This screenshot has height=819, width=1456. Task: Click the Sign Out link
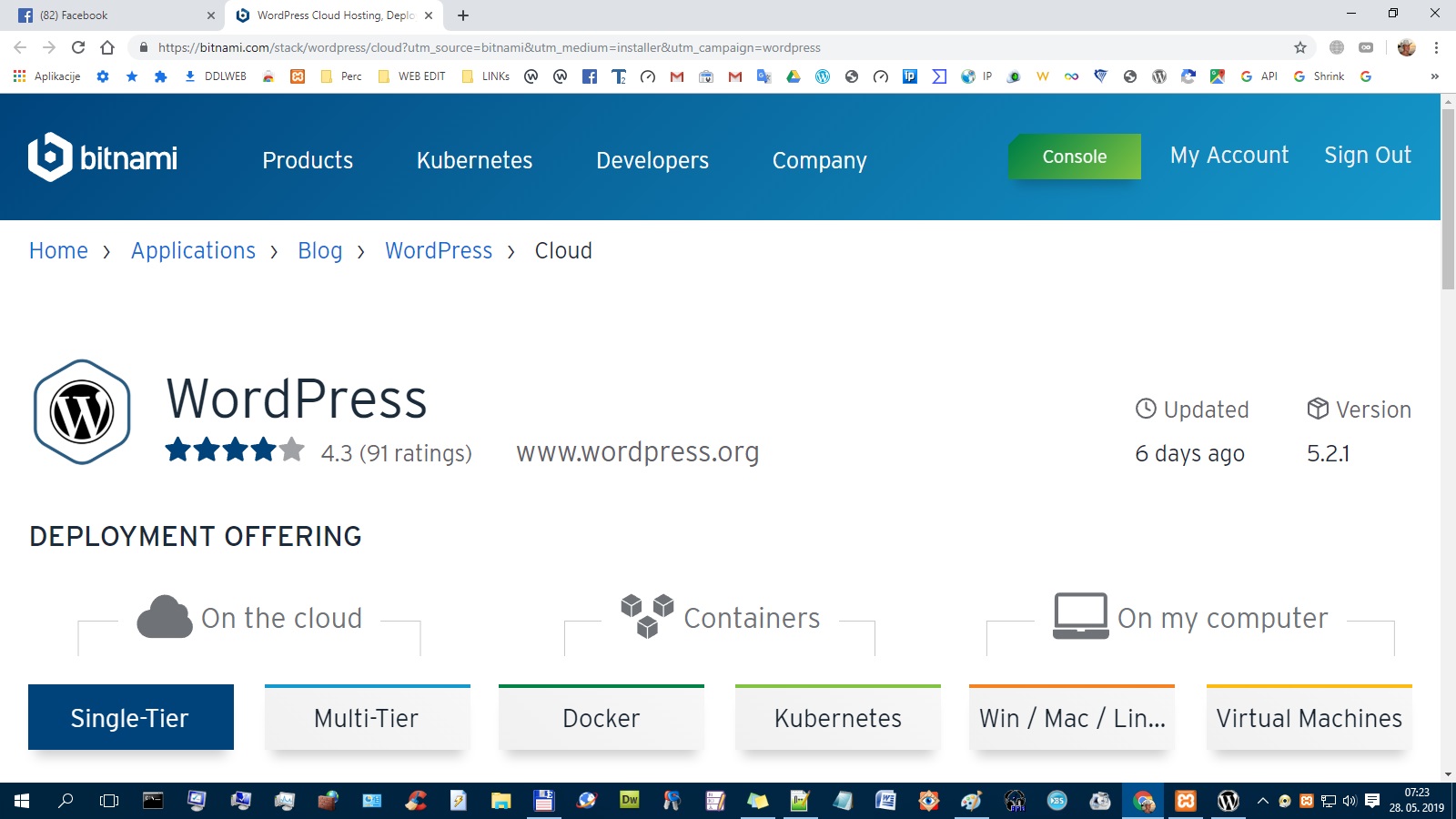point(1368,156)
